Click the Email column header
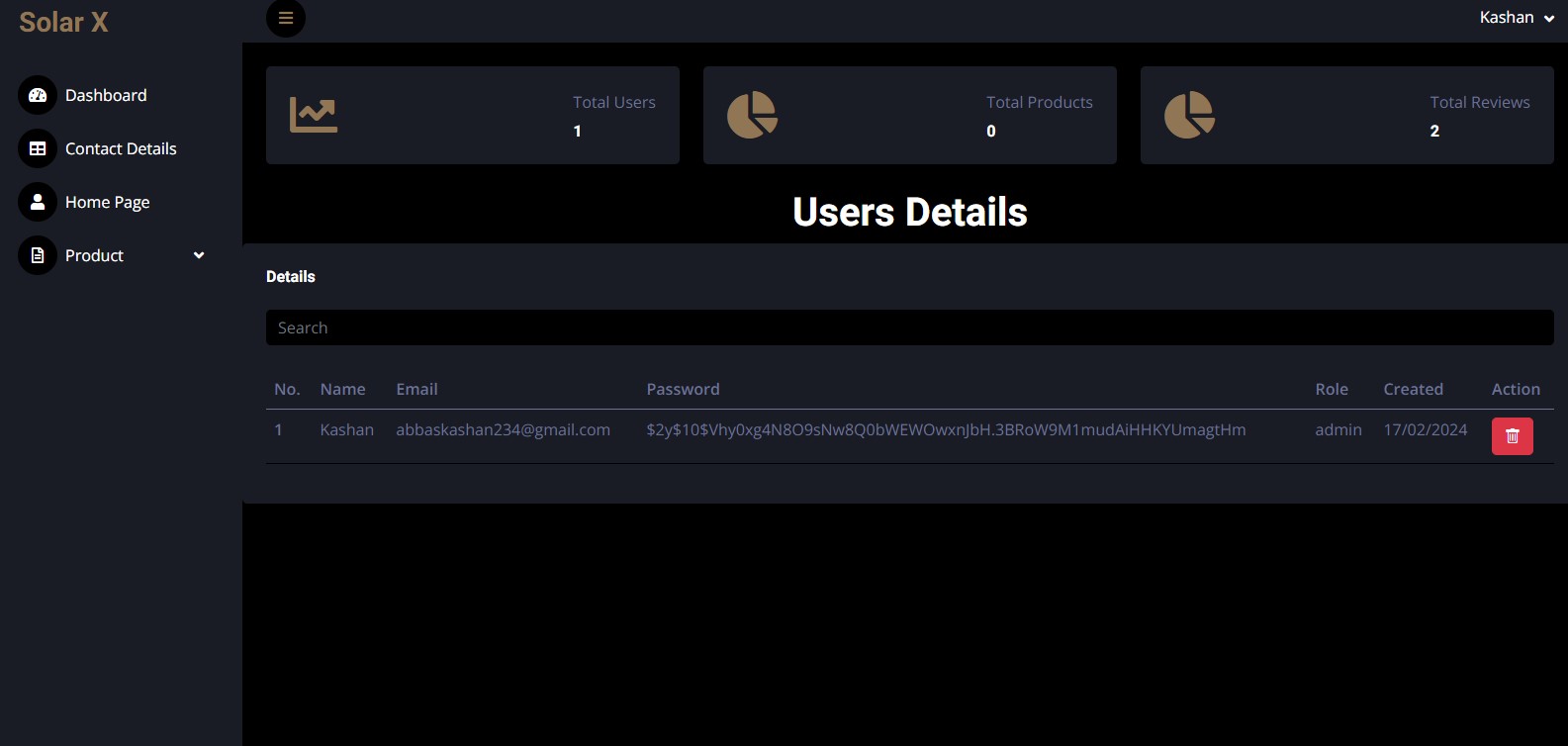1568x746 pixels. pyautogui.click(x=416, y=389)
